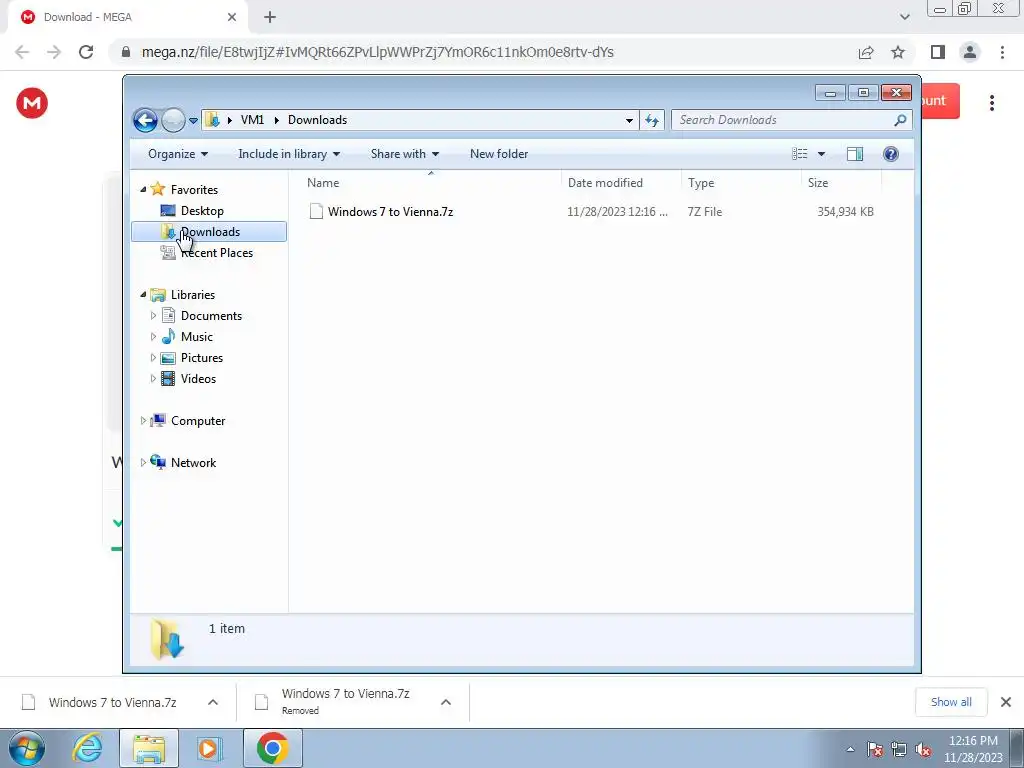1024x768 pixels.
Task: Open the Share with menu
Action: click(405, 154)
